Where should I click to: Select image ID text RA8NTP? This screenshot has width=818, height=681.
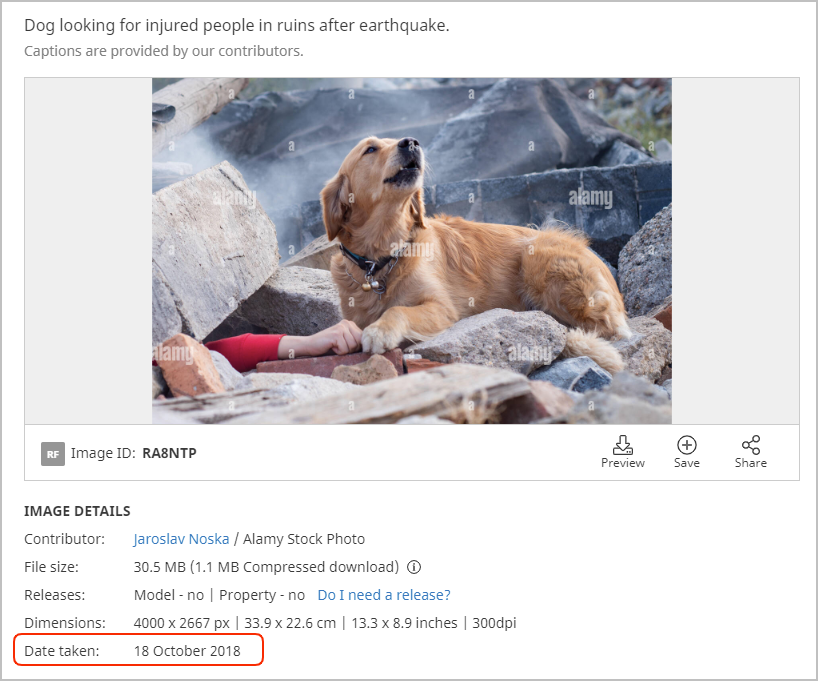pos(170,453)
